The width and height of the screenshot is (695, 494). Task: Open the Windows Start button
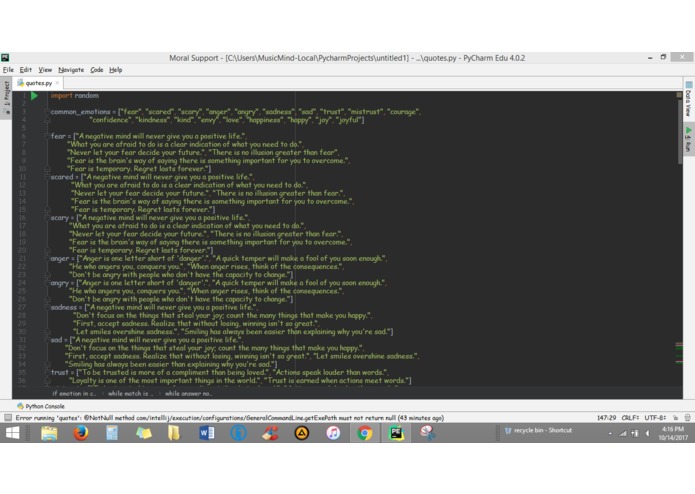point(12,433)
